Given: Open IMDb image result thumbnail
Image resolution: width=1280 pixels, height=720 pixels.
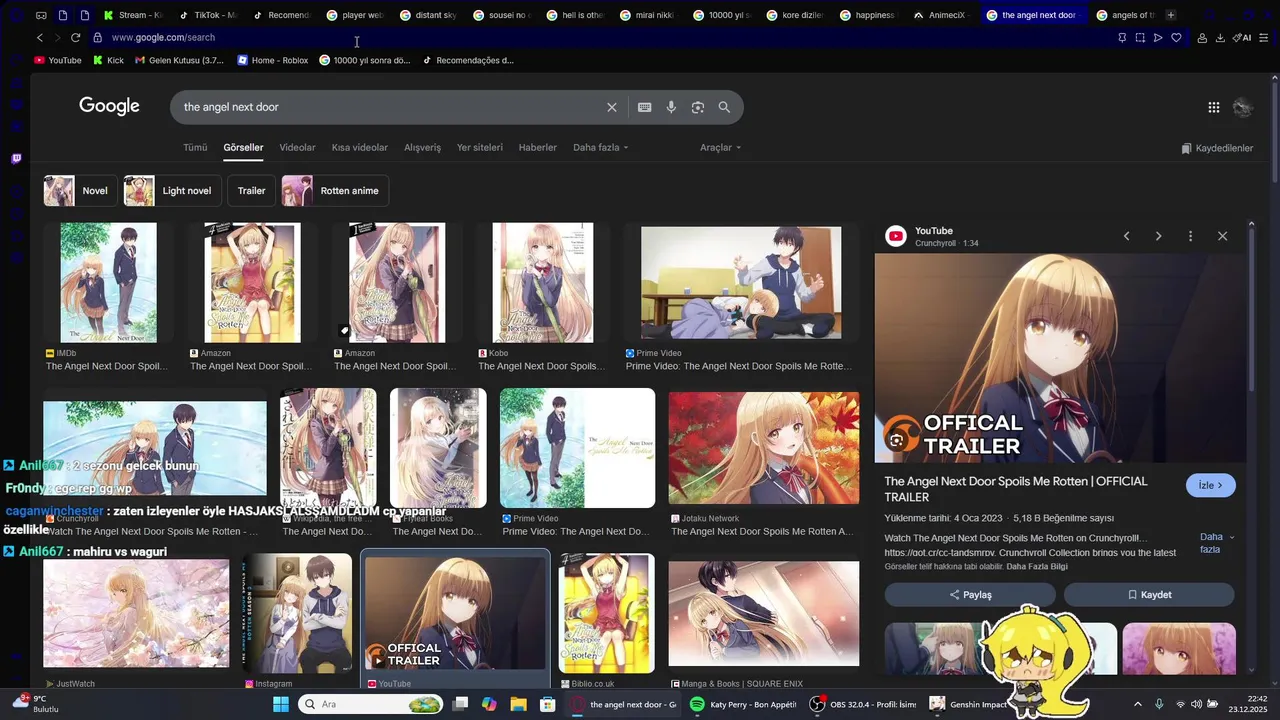Looking at the screenshot, I should pos(108,283).
